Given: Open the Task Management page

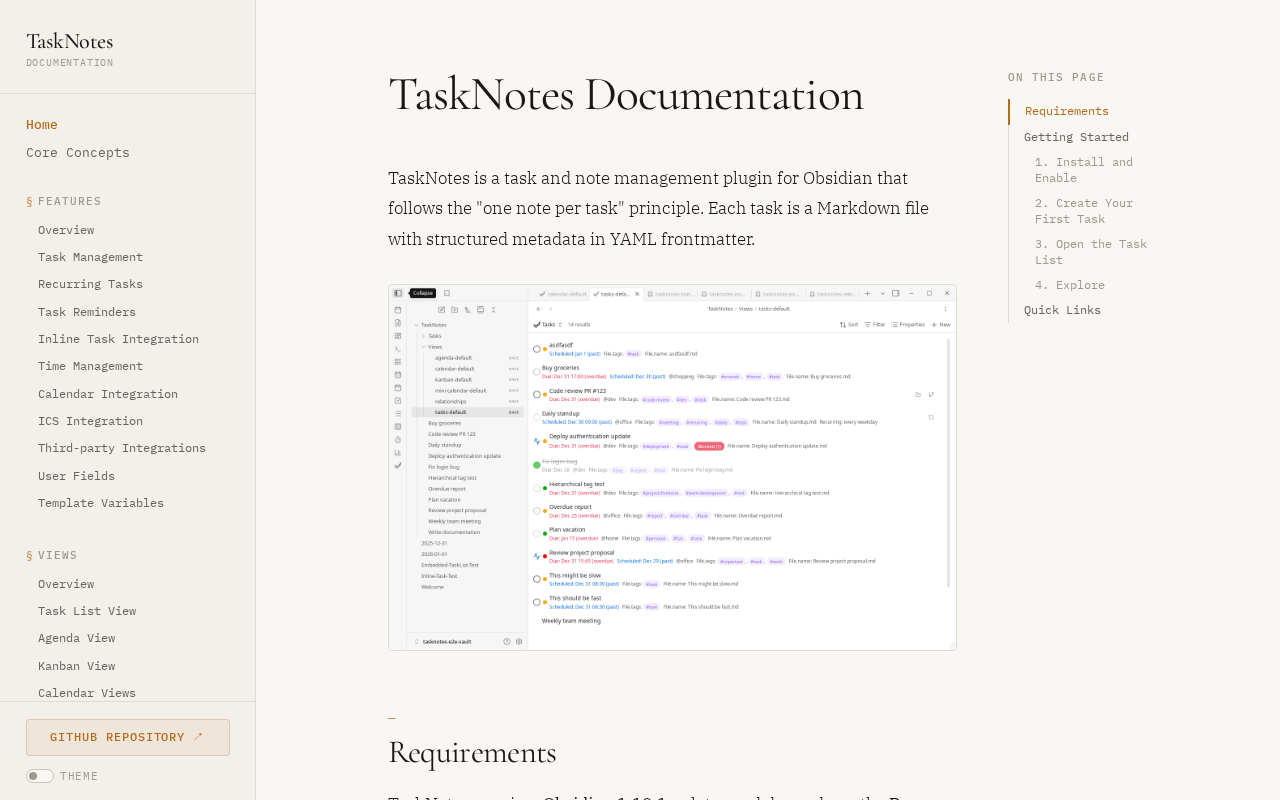Looking at the screenshot, I should click(x=90, y=257).
